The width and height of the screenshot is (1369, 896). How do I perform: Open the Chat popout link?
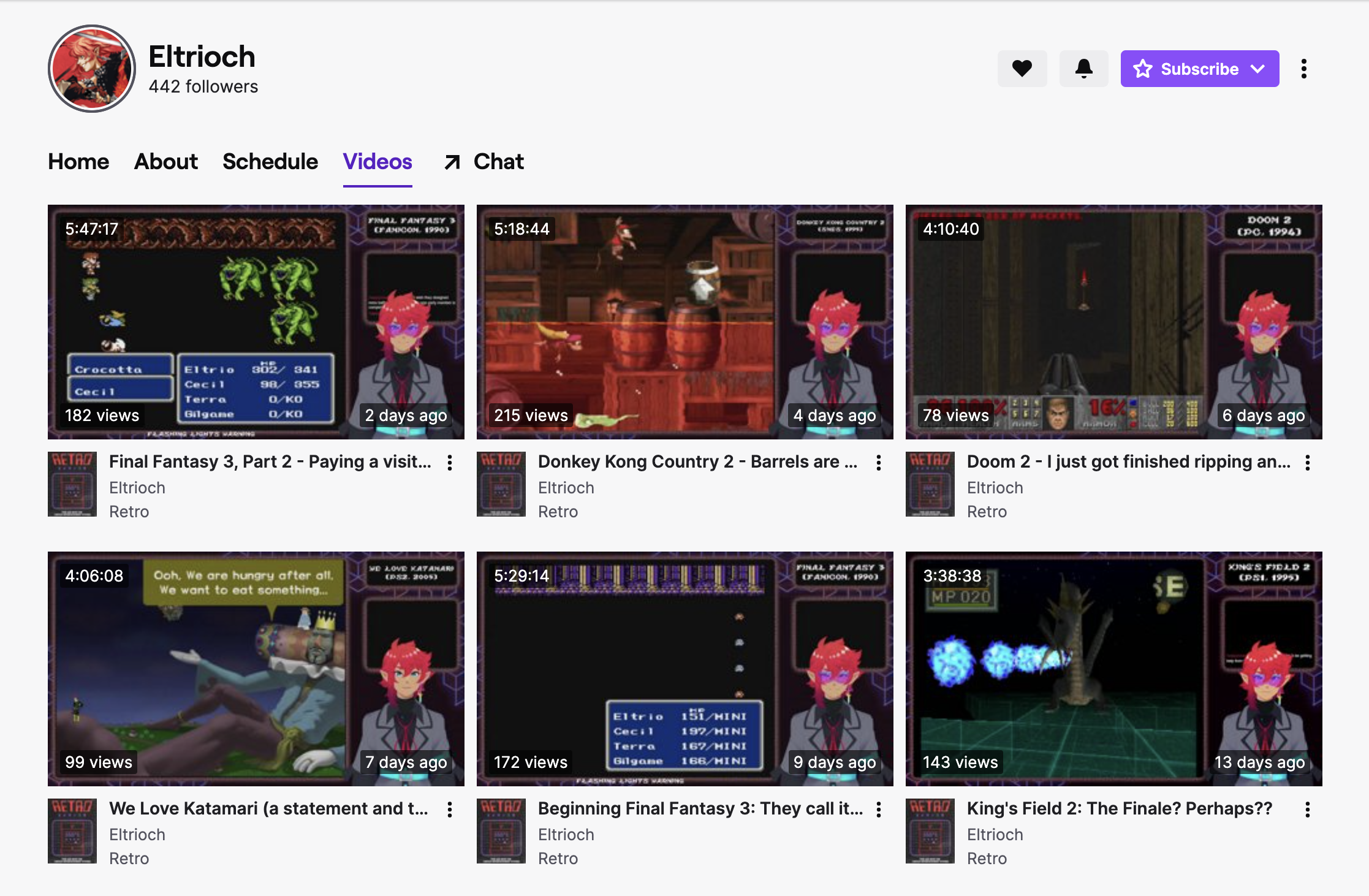pos(484,162)
